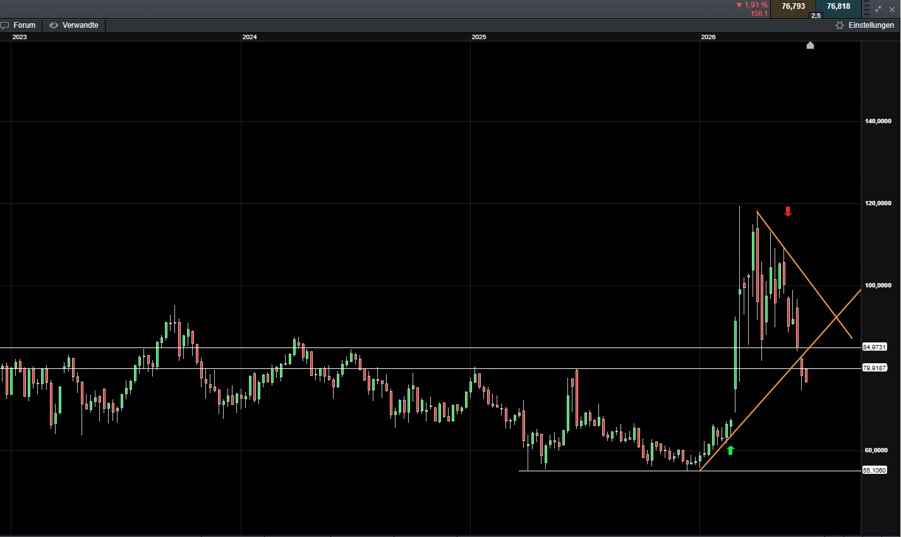Click the 100,0000 axis label
901x537 pixels.
[877, 285]
